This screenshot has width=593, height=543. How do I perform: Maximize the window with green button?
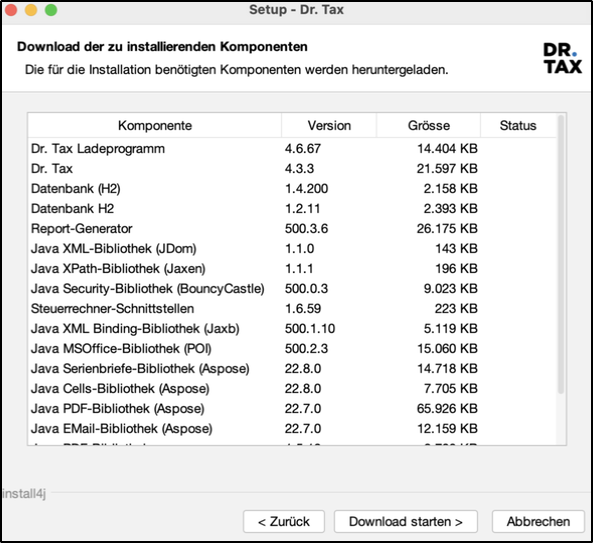point(51,10)
